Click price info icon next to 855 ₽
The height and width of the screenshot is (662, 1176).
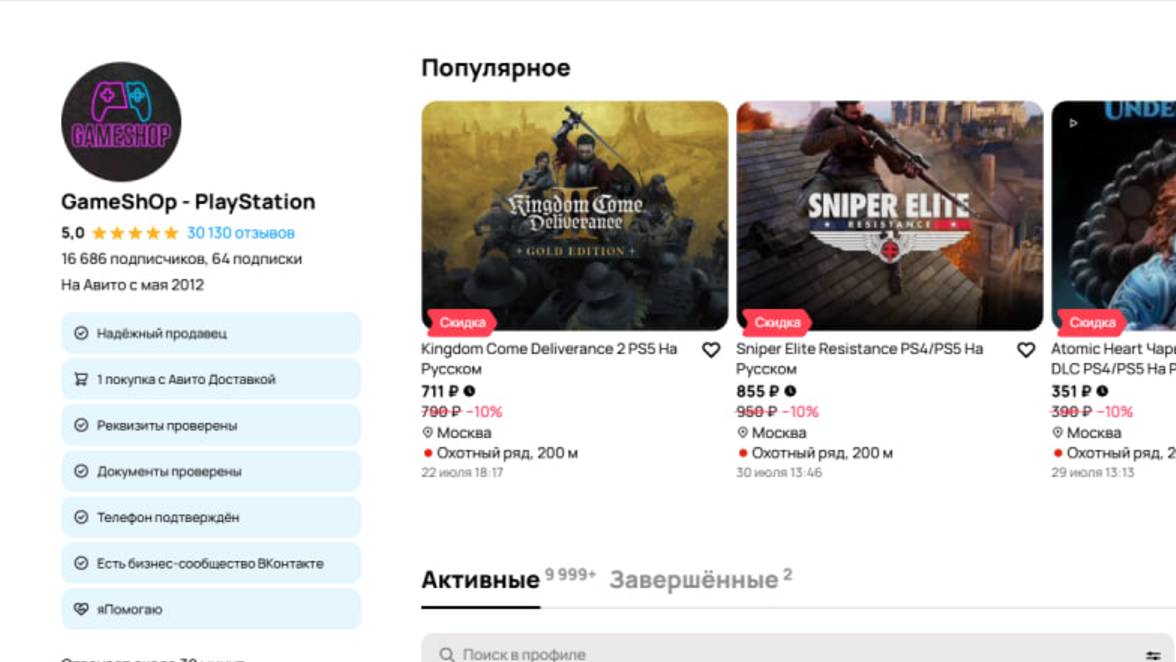tap(790, 391)
